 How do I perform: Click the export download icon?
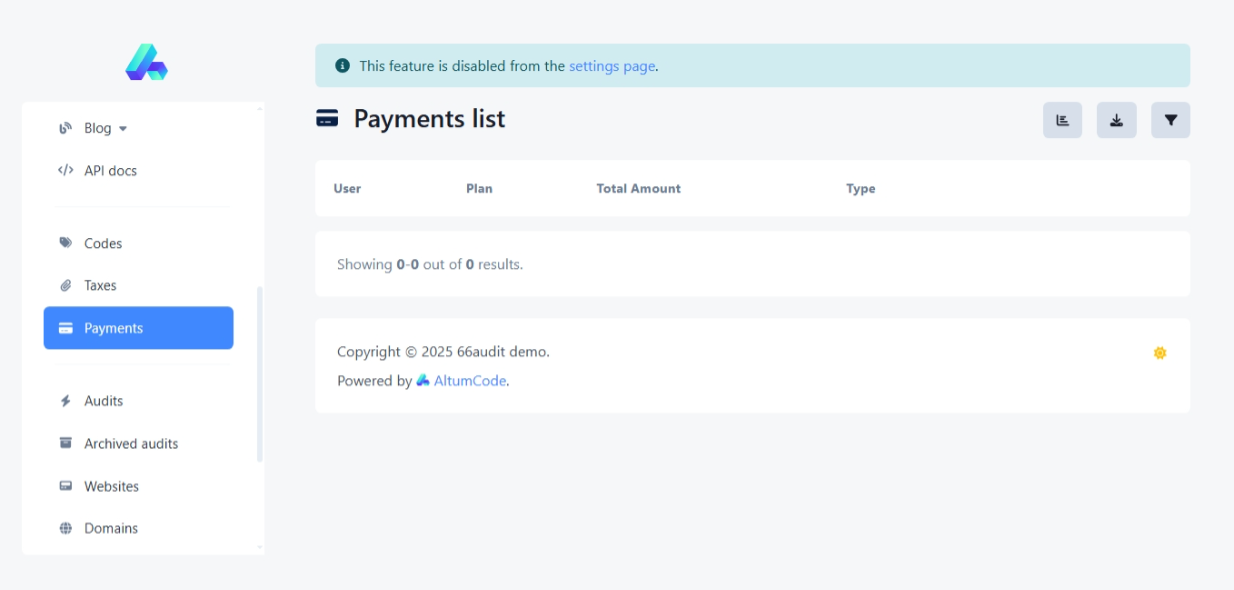1116,120
